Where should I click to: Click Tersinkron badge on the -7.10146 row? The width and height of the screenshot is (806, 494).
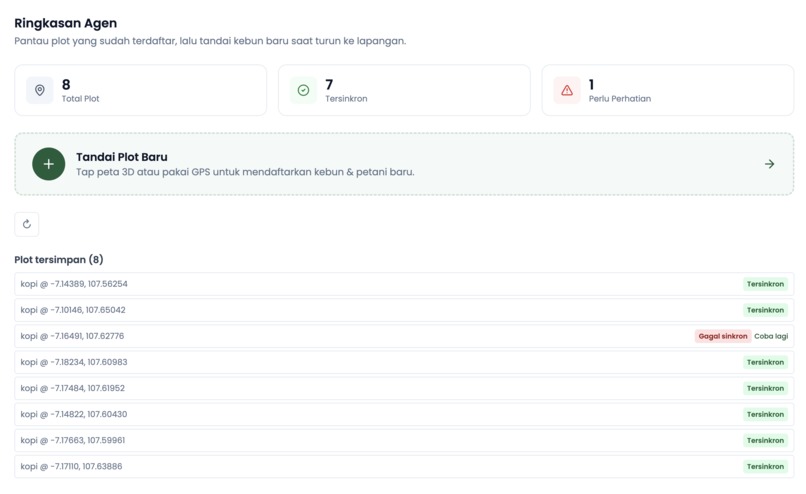click(765, 310)
